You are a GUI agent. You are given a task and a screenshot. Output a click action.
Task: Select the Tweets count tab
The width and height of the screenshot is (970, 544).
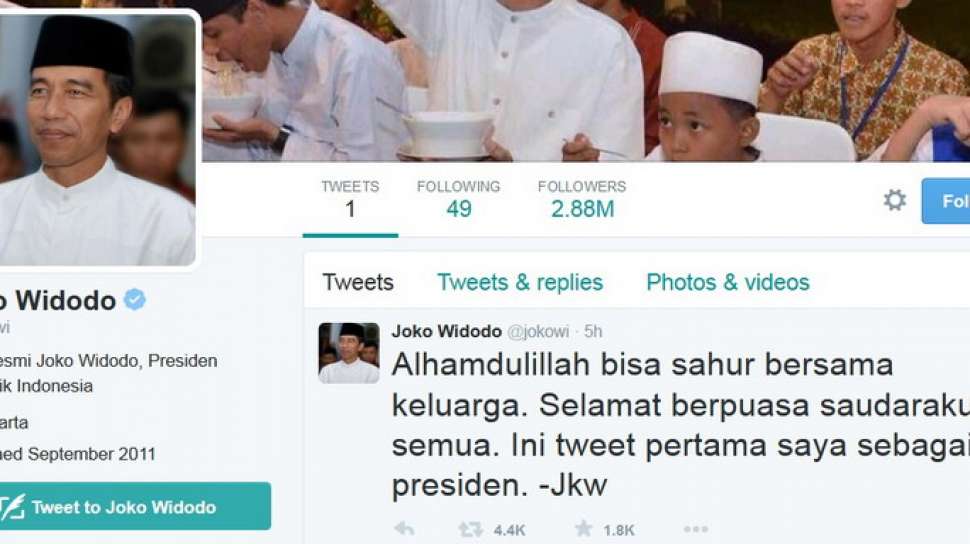click(350, 200)
